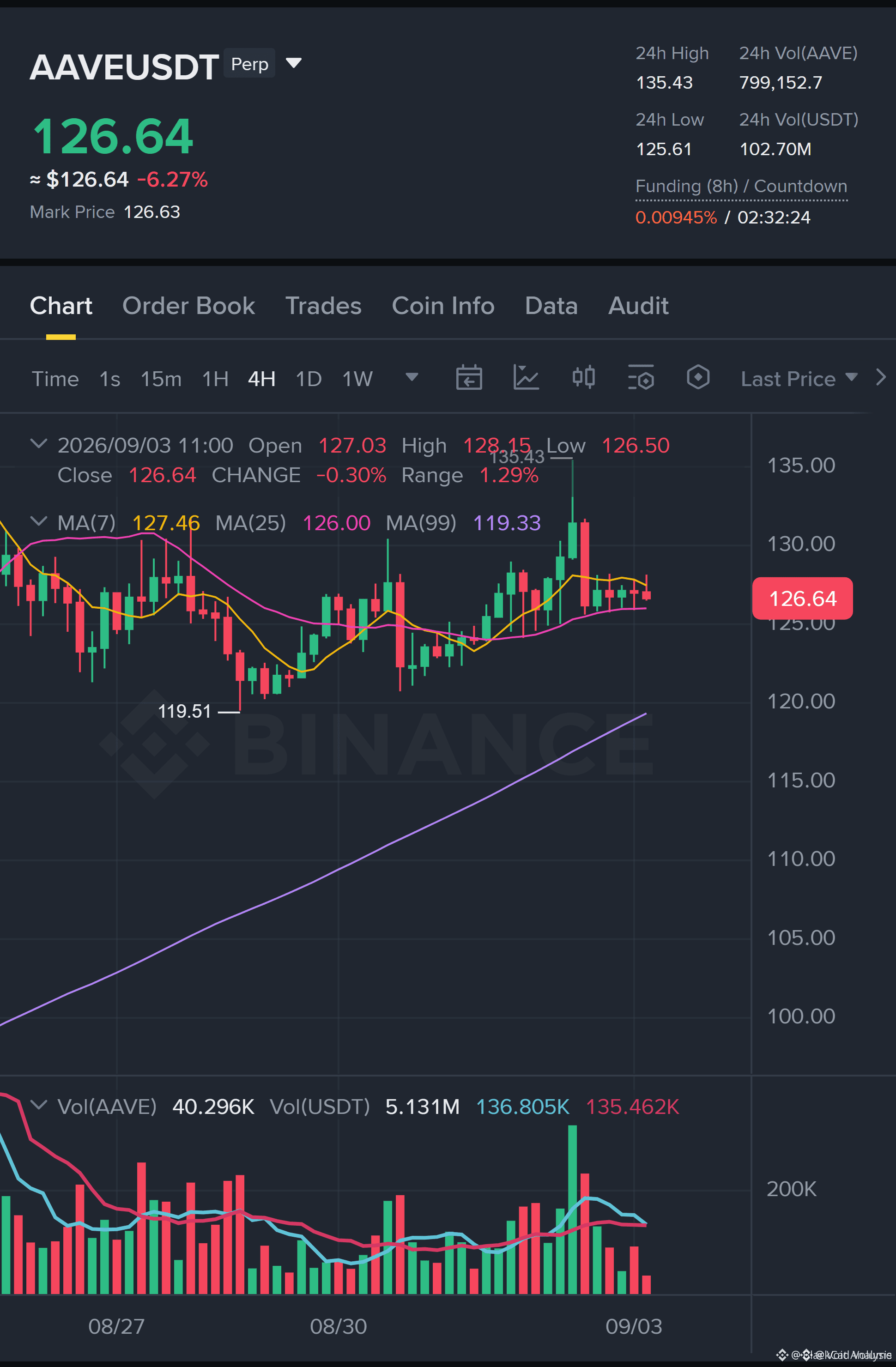Tap the Perp badge

tap(249, 63)
